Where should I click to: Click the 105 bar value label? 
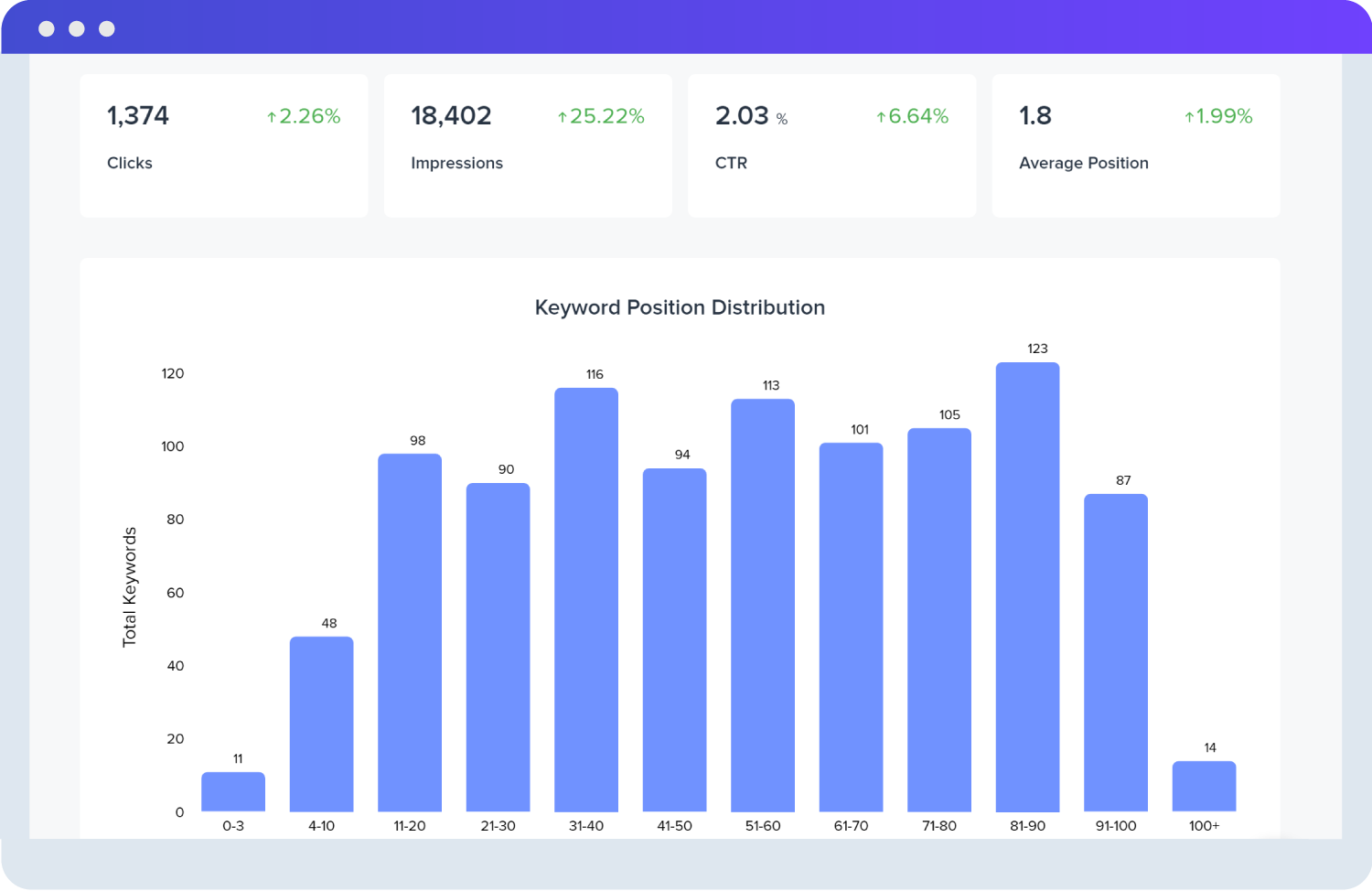(x=949, y=414)
